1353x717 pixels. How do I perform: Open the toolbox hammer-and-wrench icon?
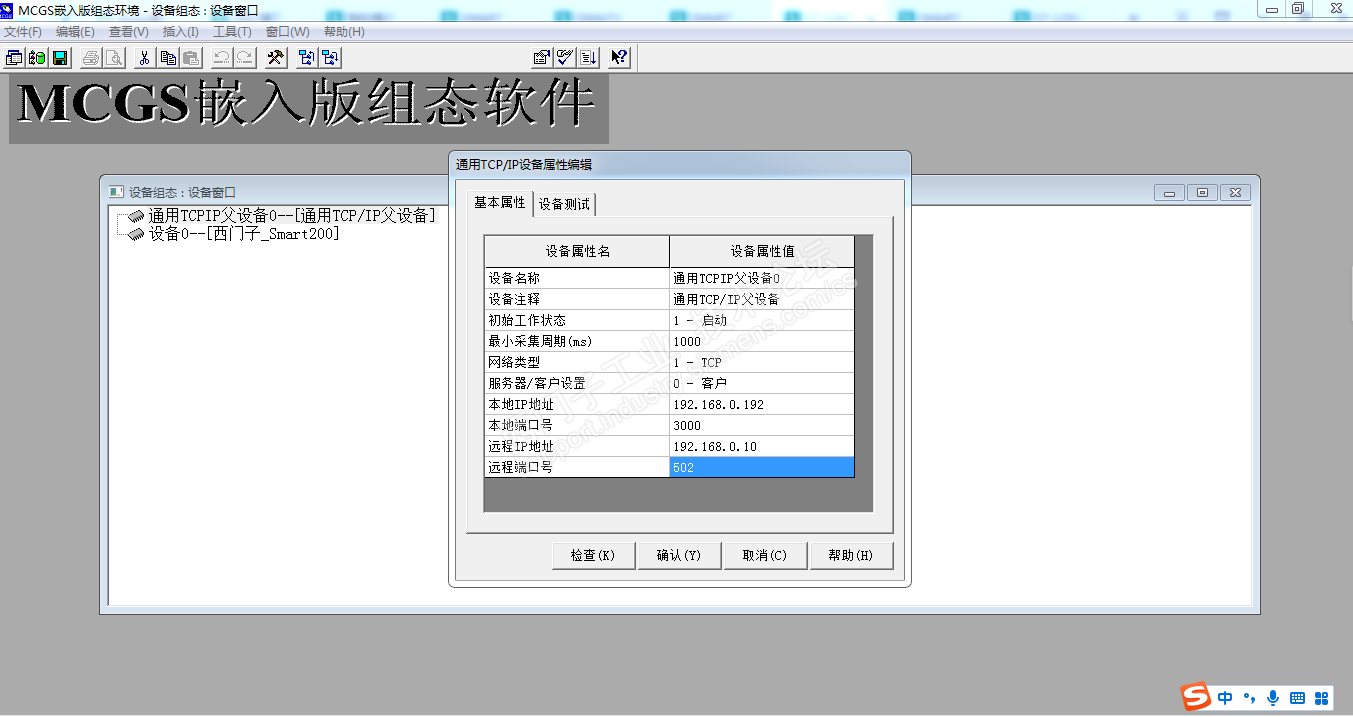tap(275, 58)
